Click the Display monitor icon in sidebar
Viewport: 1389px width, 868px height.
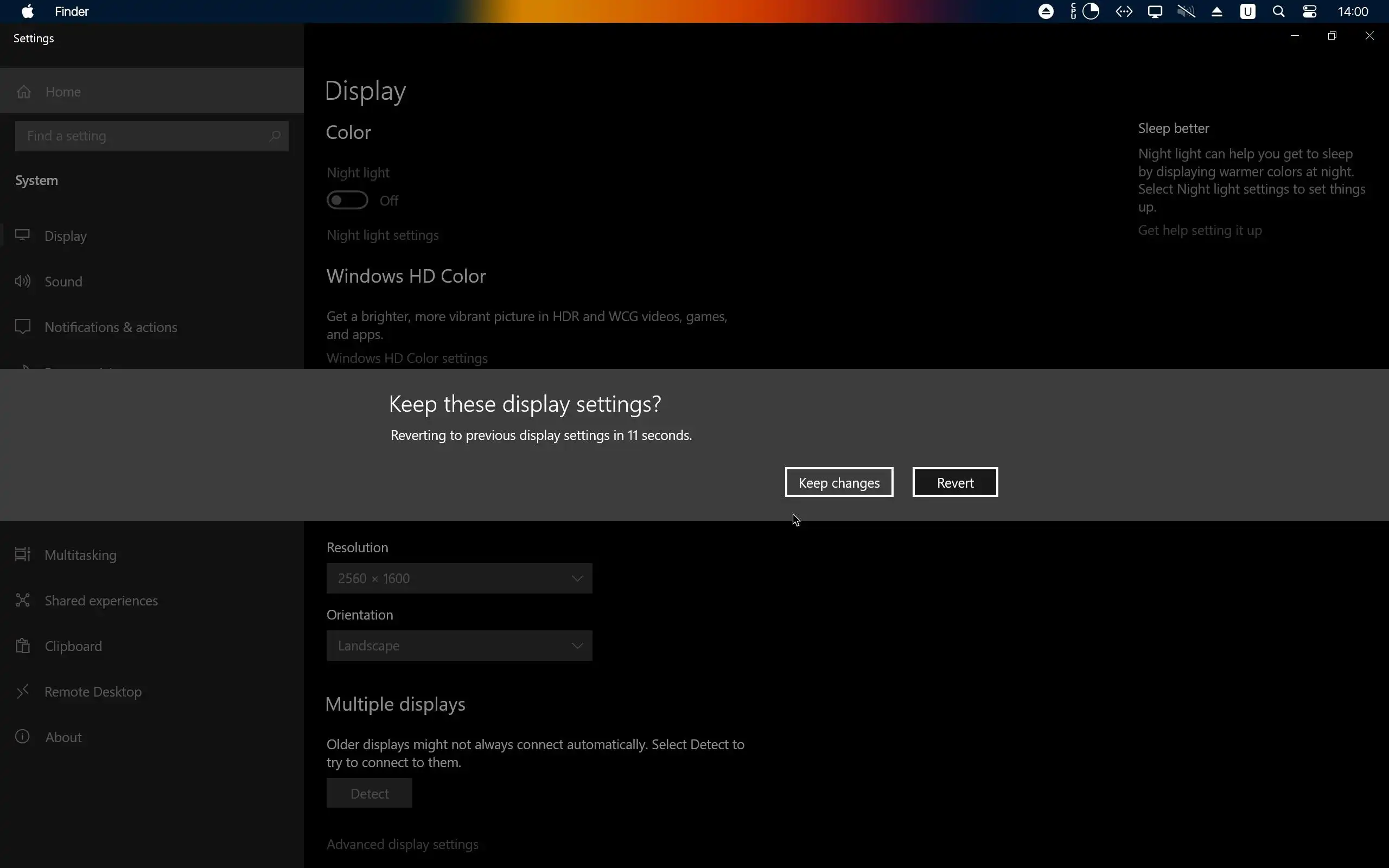click(x=23, y=235)
